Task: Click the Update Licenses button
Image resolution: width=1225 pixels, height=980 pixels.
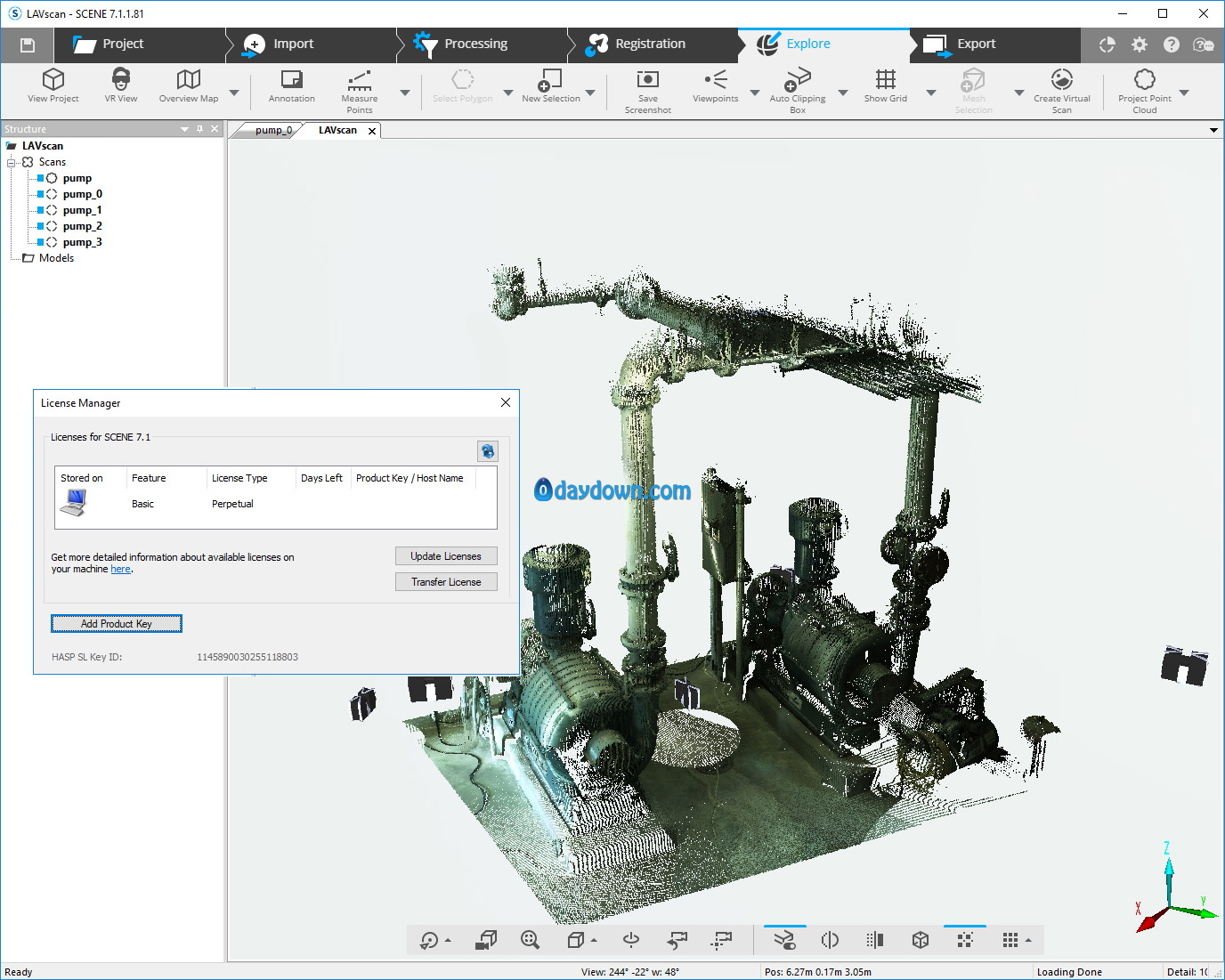Action: (446, 556)
